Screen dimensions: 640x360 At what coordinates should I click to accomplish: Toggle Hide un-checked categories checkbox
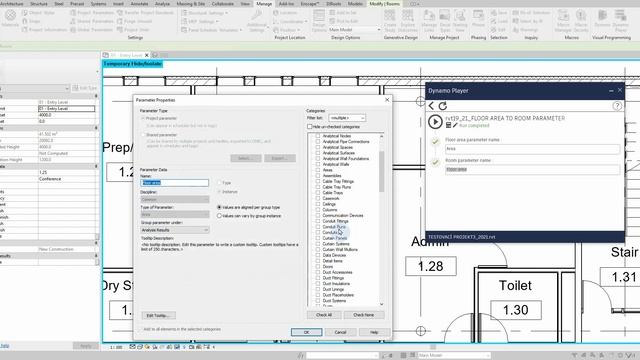(309, 127)
